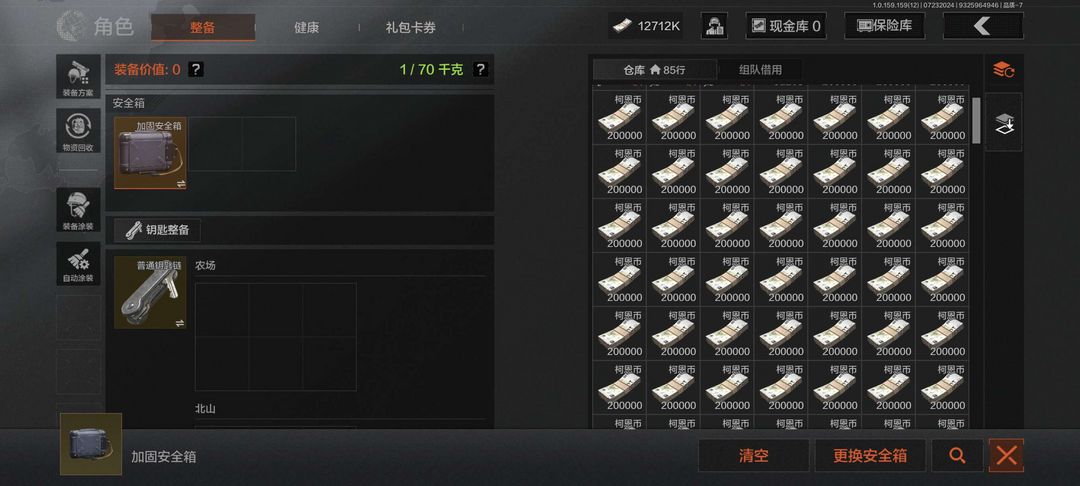Click the 清空 button
The image size is (1080, 486).
point(754,456)
